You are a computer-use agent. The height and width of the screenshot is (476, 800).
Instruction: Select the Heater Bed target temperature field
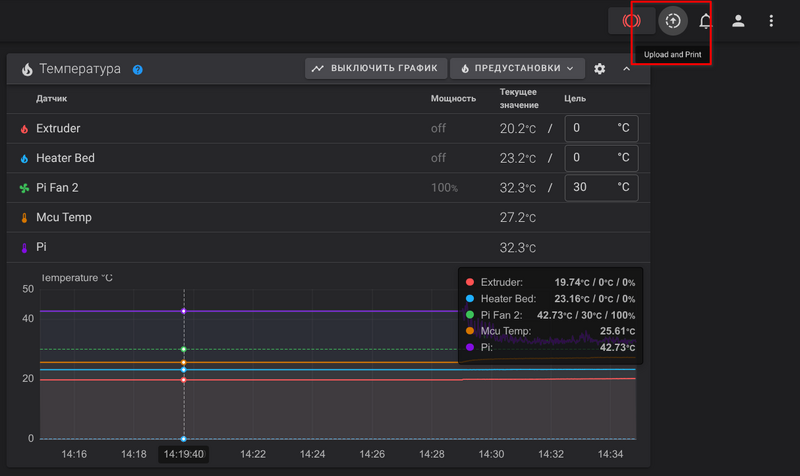coord(600,158)
